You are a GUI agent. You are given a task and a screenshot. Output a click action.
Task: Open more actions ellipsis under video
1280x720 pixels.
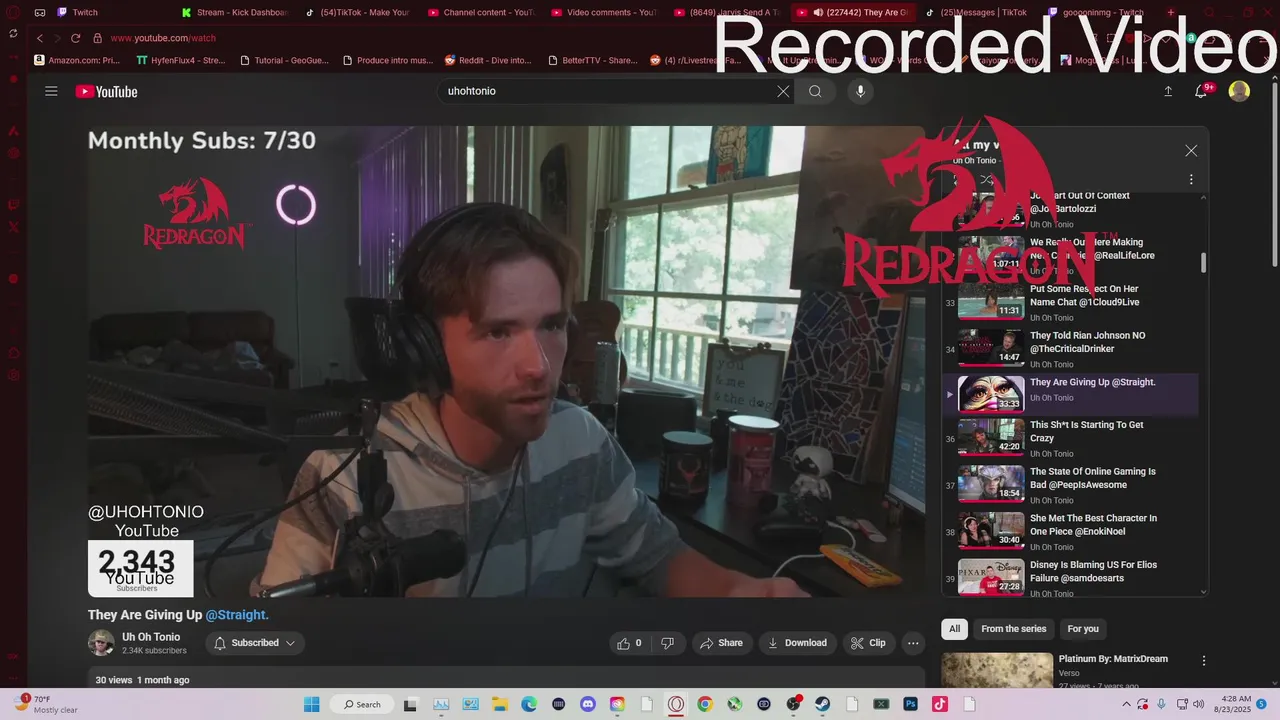(x=913, y=643)
